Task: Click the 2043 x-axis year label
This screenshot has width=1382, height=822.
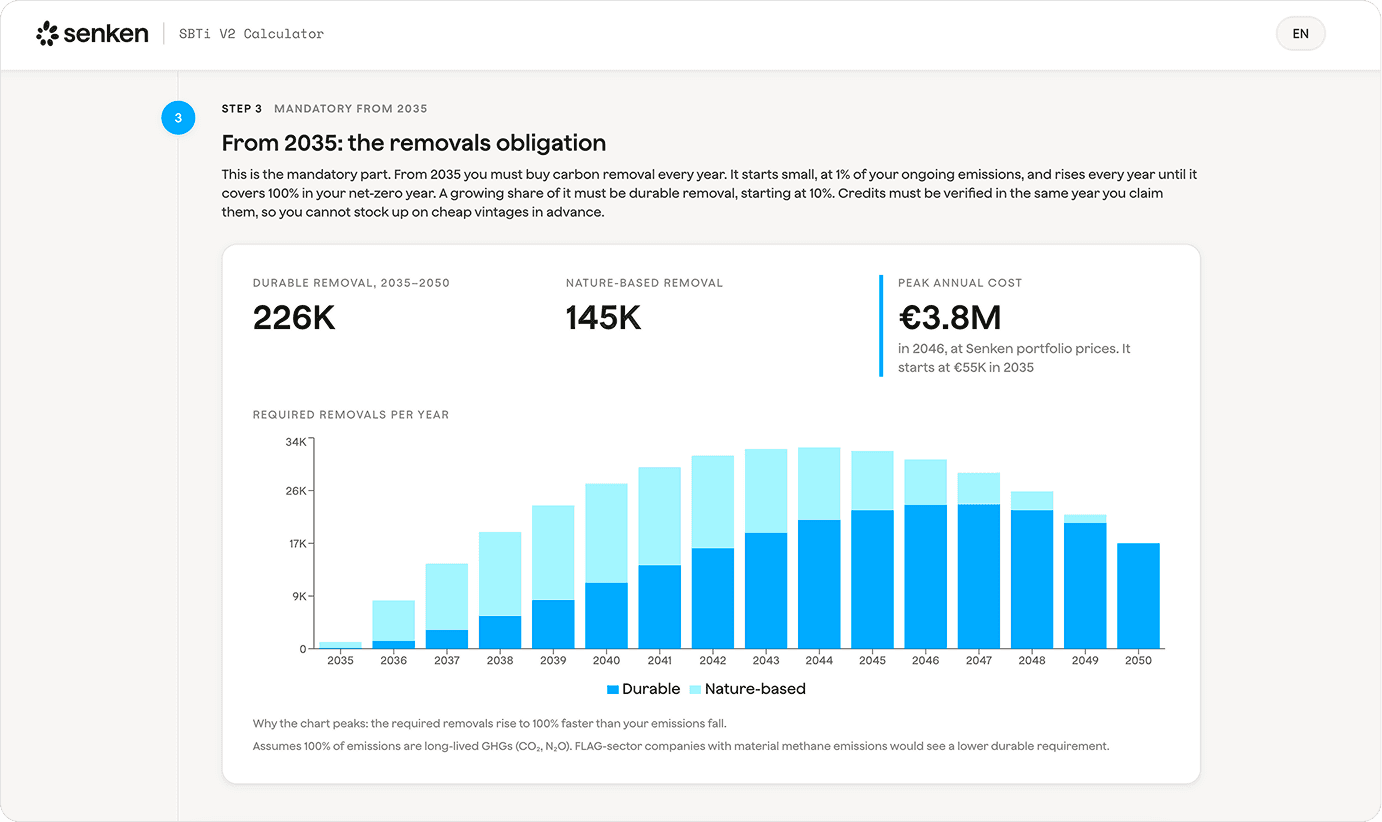Action: tap(766, 660)
